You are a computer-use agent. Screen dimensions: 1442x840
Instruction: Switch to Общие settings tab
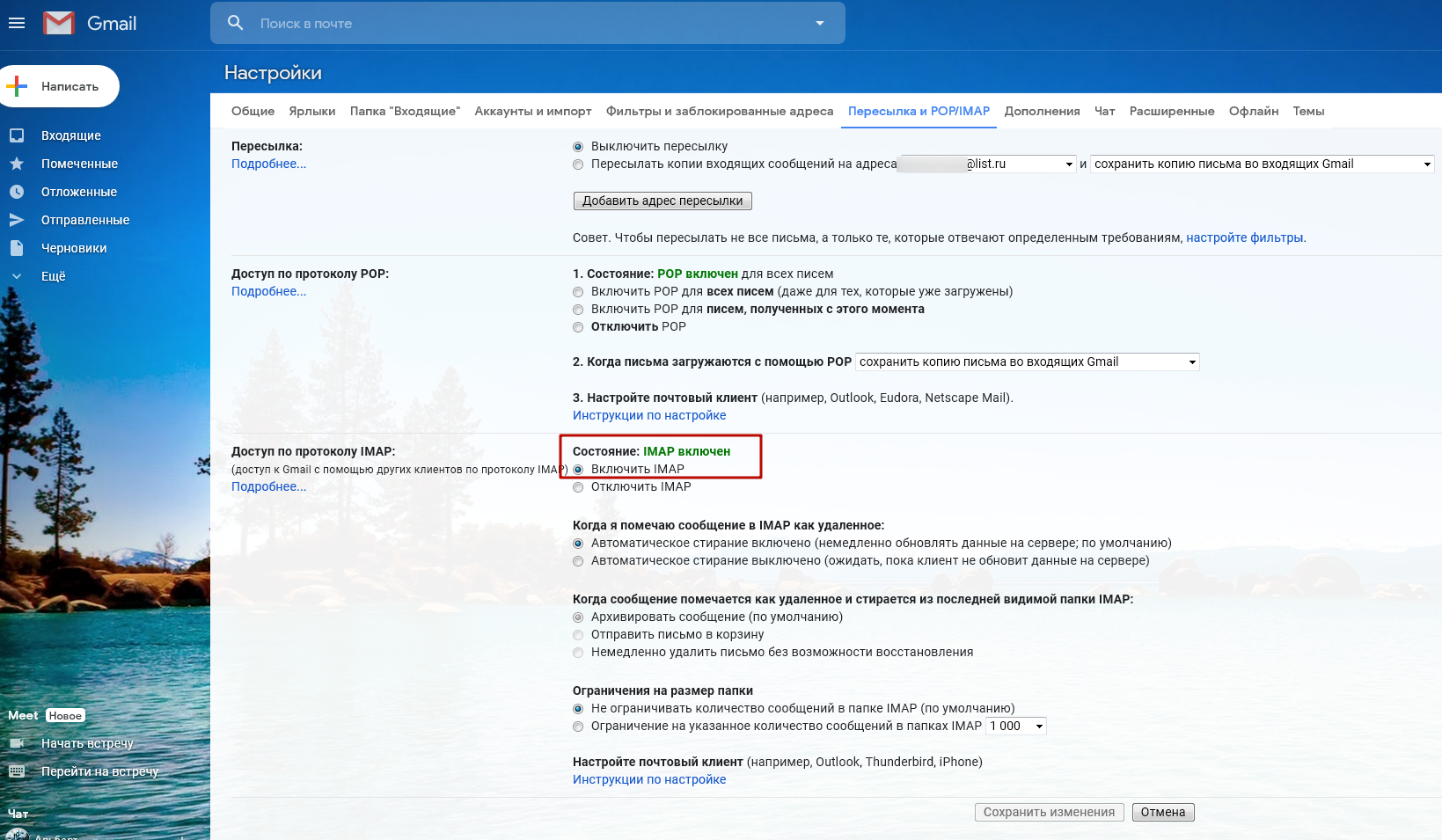(x=253, y=111)
